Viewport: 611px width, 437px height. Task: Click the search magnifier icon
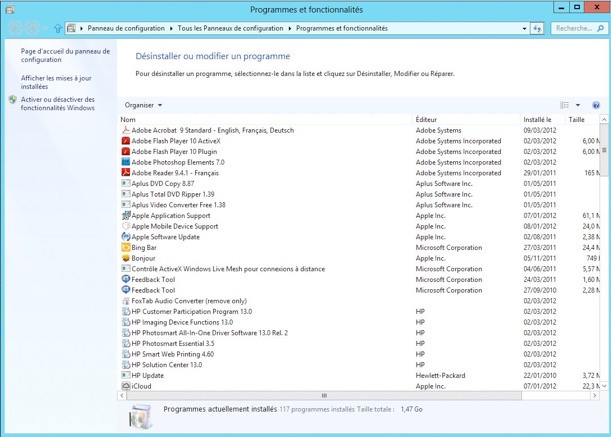pyautogui.click(x=600, y=28)
